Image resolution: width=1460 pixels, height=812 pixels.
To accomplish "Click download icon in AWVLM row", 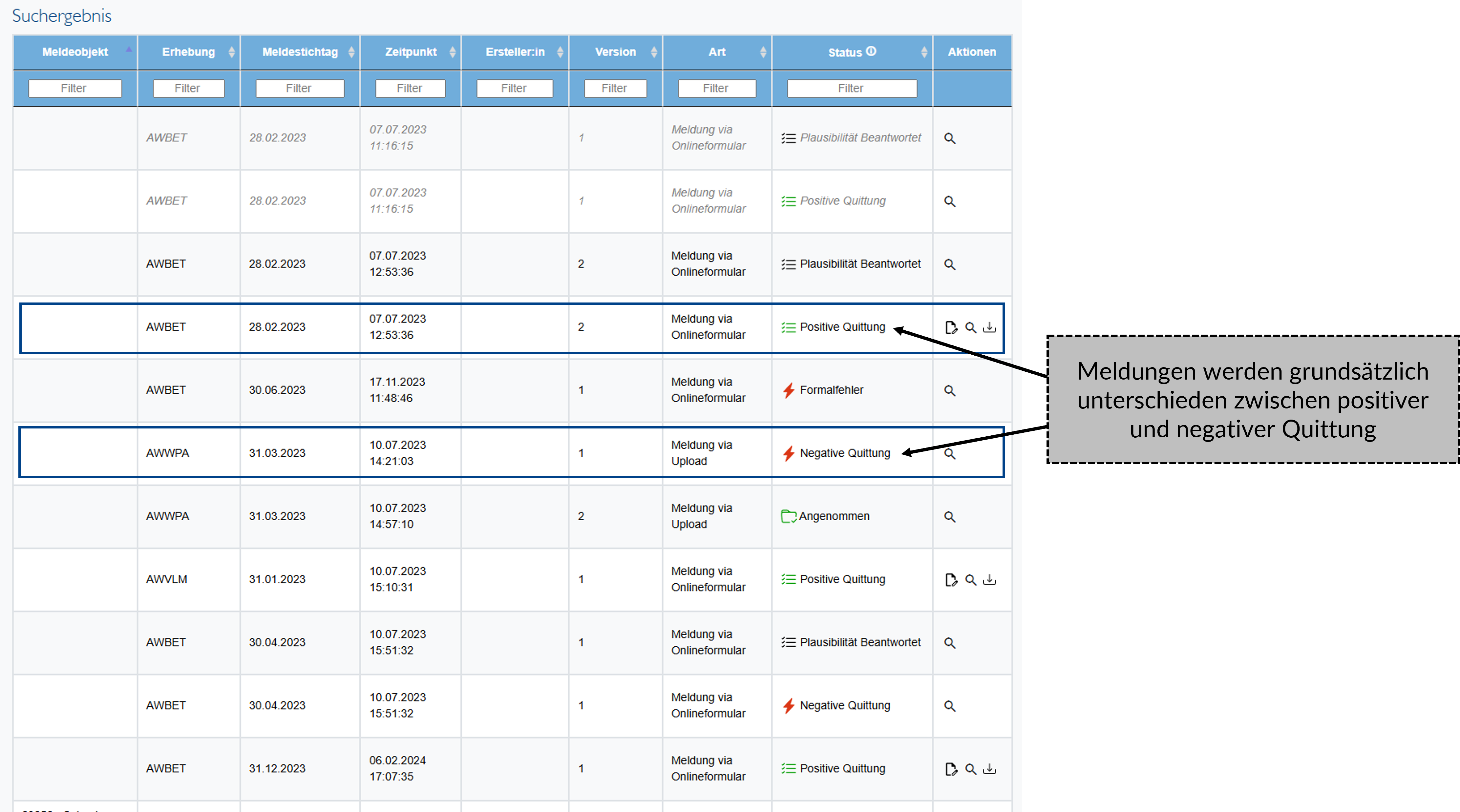I will click(x=989, y=580).
